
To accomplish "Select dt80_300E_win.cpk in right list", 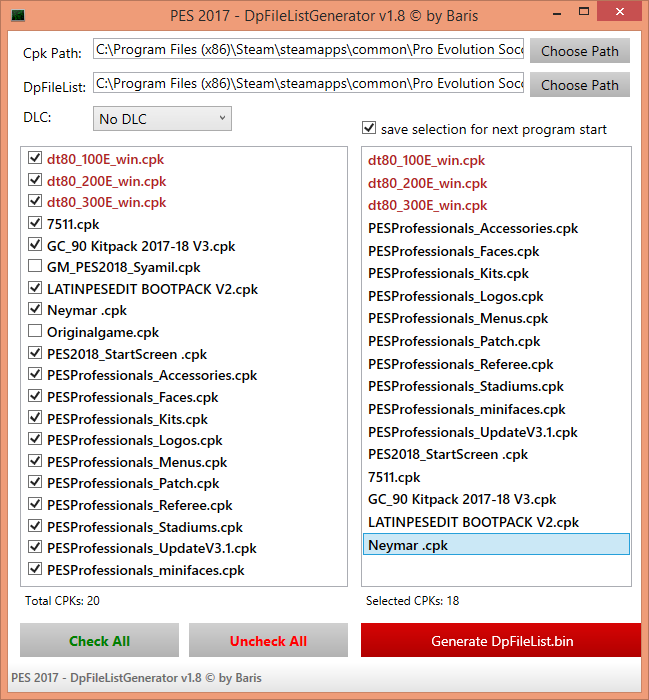I will click(x=496, y=205).
